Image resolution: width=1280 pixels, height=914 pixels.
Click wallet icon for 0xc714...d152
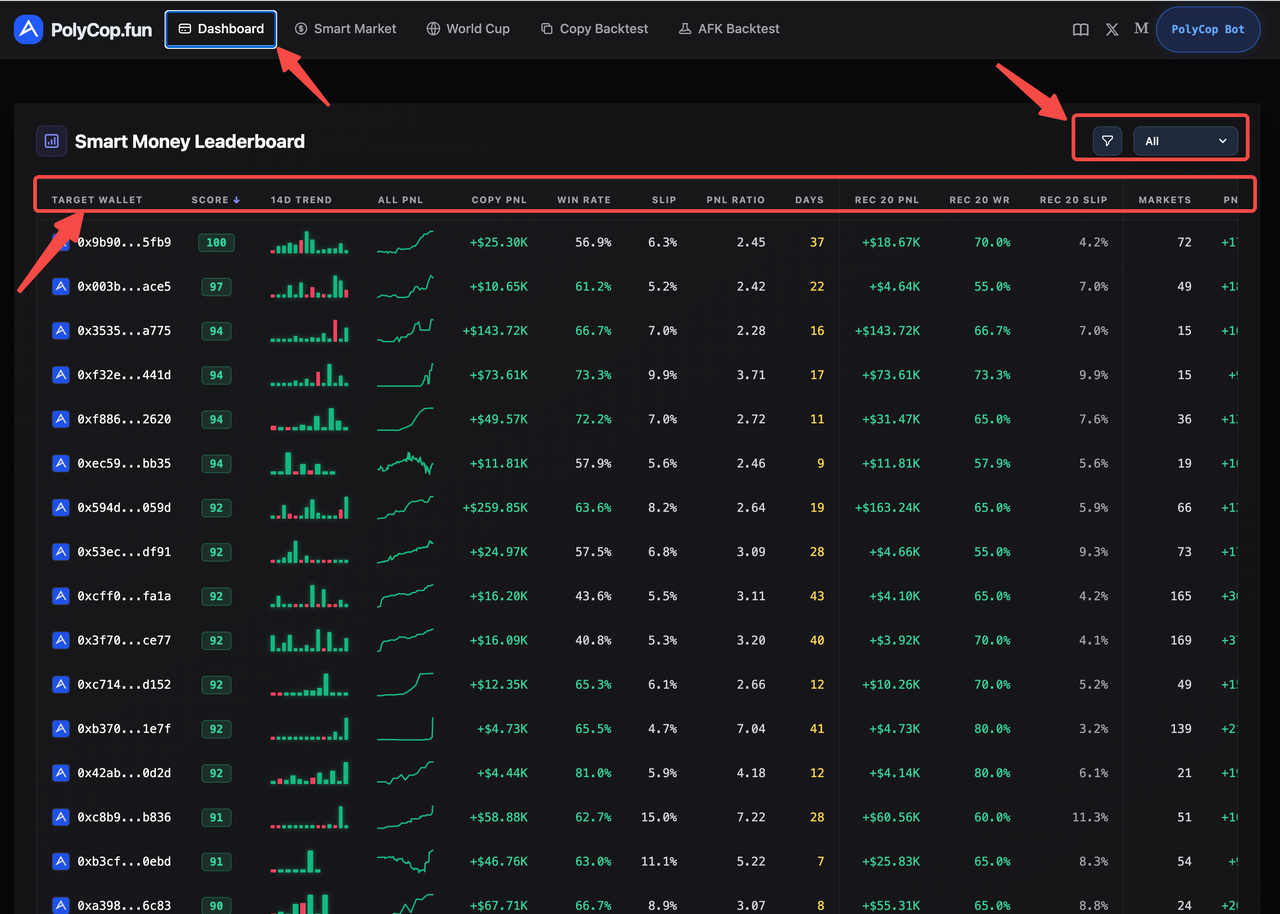click(61, 685)
